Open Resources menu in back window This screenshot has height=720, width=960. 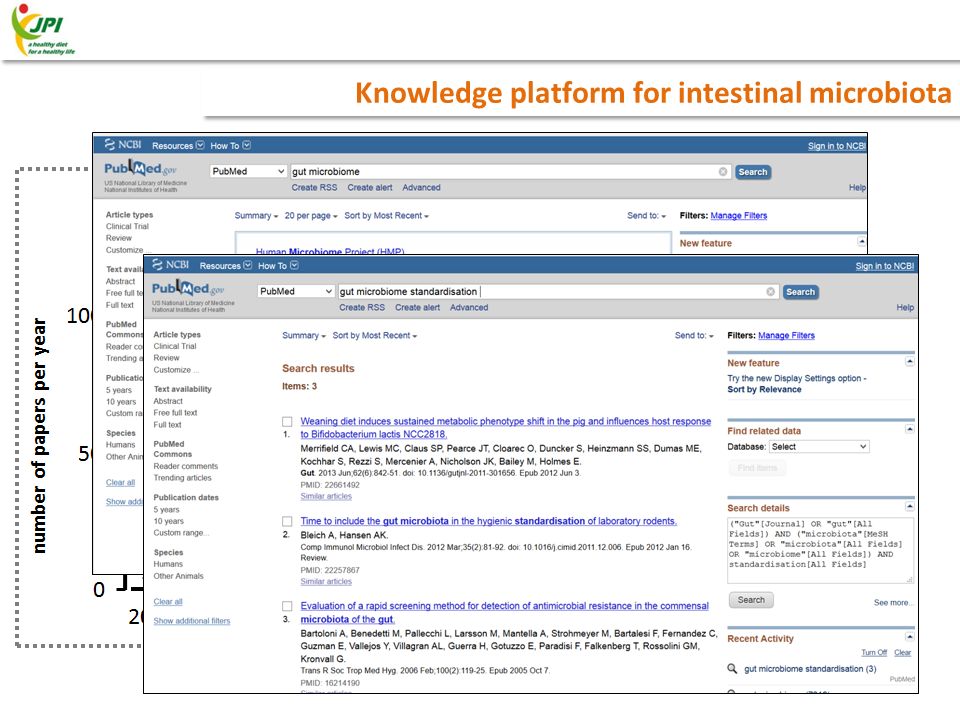[178, 146]
